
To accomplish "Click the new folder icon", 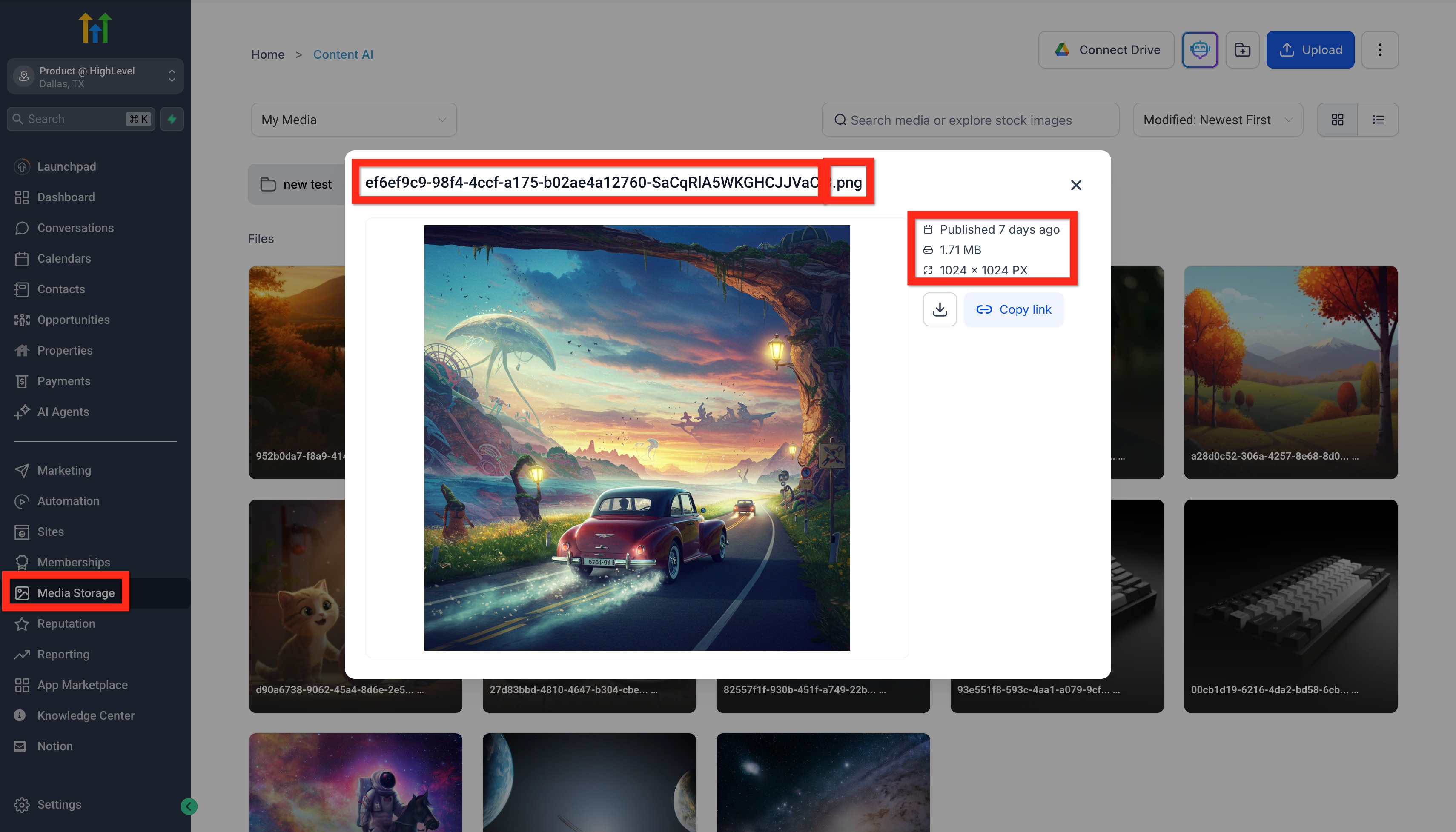I will coord(1241,50).
